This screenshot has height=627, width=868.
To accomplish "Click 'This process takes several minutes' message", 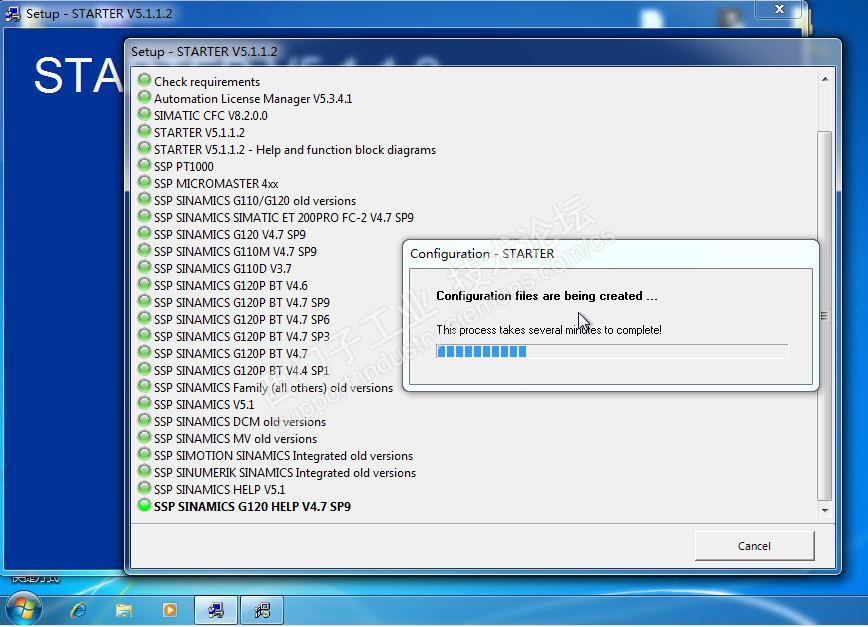I will click(x=549, y=330).
